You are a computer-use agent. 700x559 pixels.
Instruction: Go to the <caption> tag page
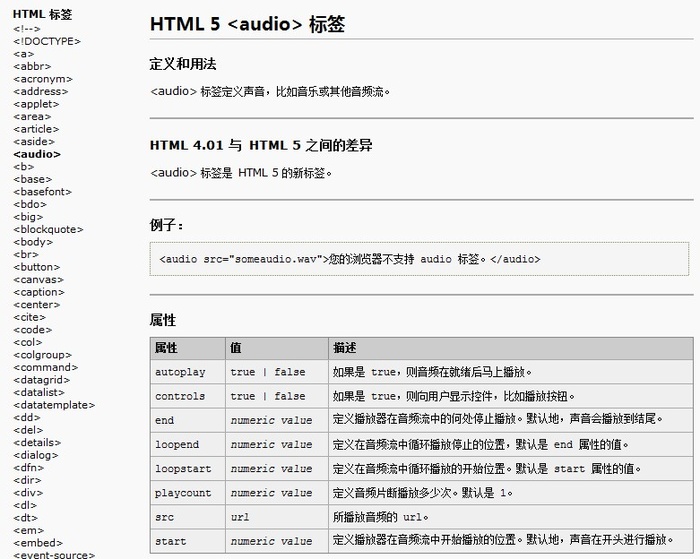tap(39, 292)
